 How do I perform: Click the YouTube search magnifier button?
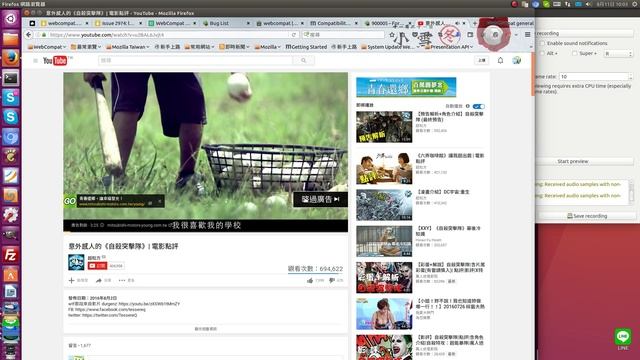pos(303,60)
